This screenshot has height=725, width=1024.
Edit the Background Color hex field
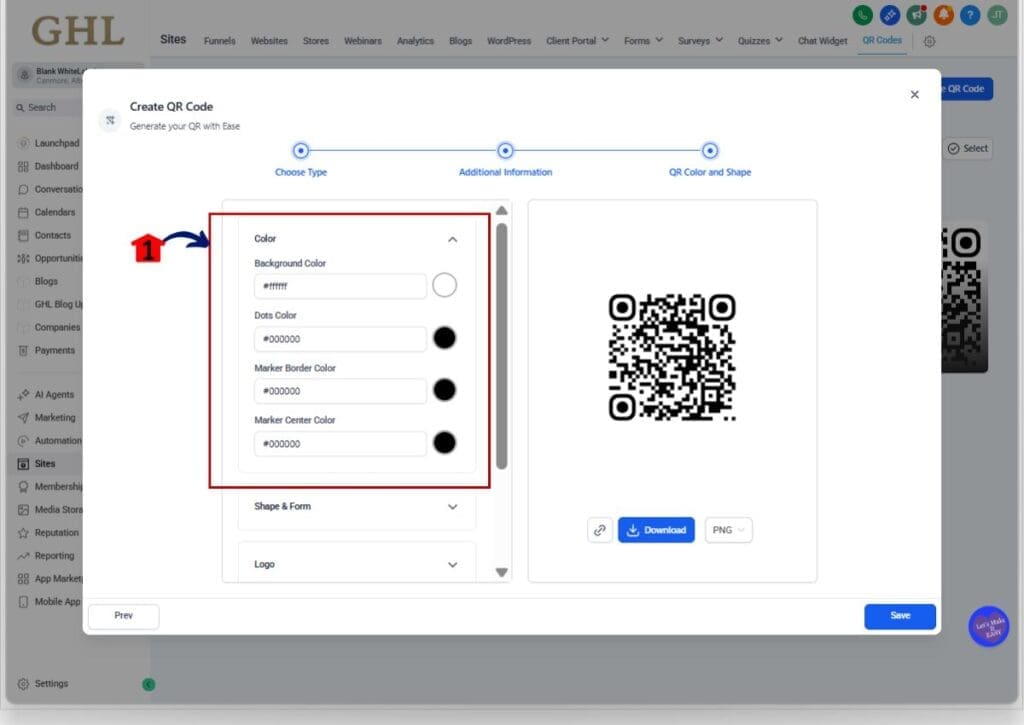[340, 286]
